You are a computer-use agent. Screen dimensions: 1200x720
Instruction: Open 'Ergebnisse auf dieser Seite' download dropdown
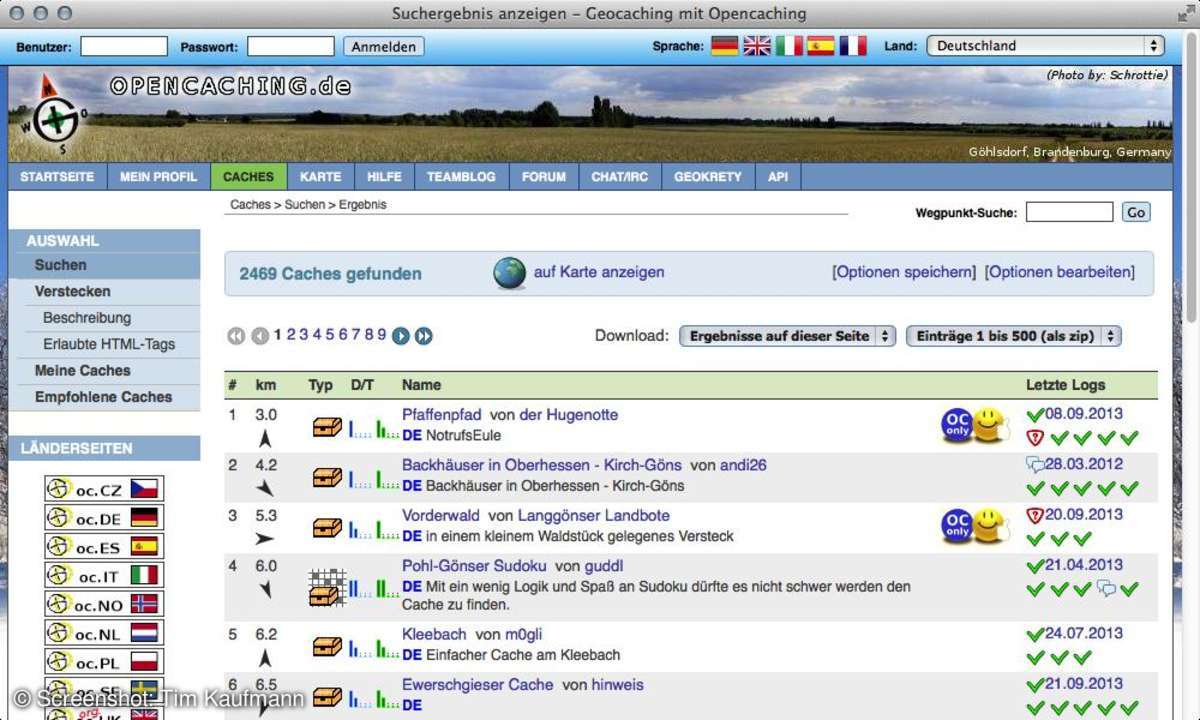[787, 336]
